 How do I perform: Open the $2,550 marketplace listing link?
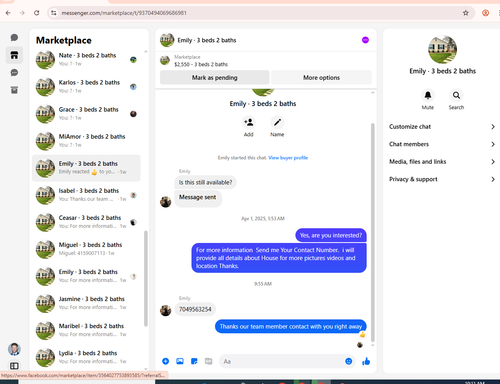201,64
